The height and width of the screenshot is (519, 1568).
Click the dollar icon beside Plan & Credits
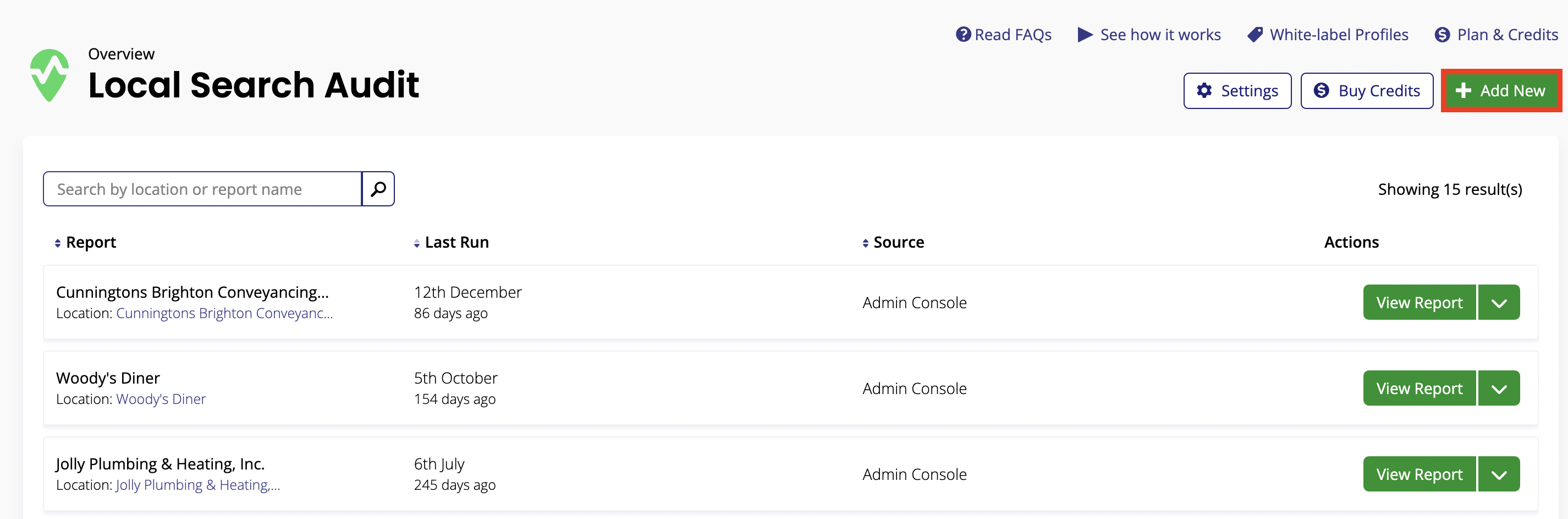pyautogui.click(x=1442, y=35)
